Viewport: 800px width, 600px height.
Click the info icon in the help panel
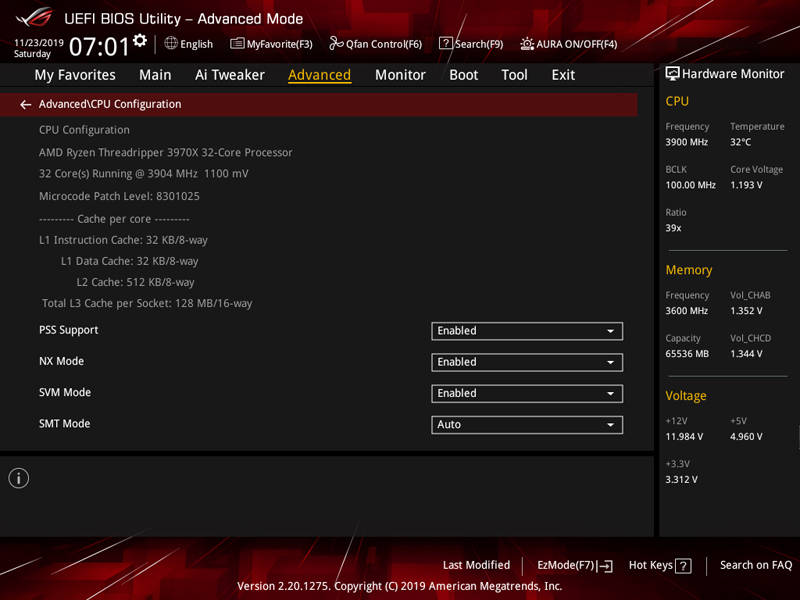pyautogui.click(x=18, y=479)
